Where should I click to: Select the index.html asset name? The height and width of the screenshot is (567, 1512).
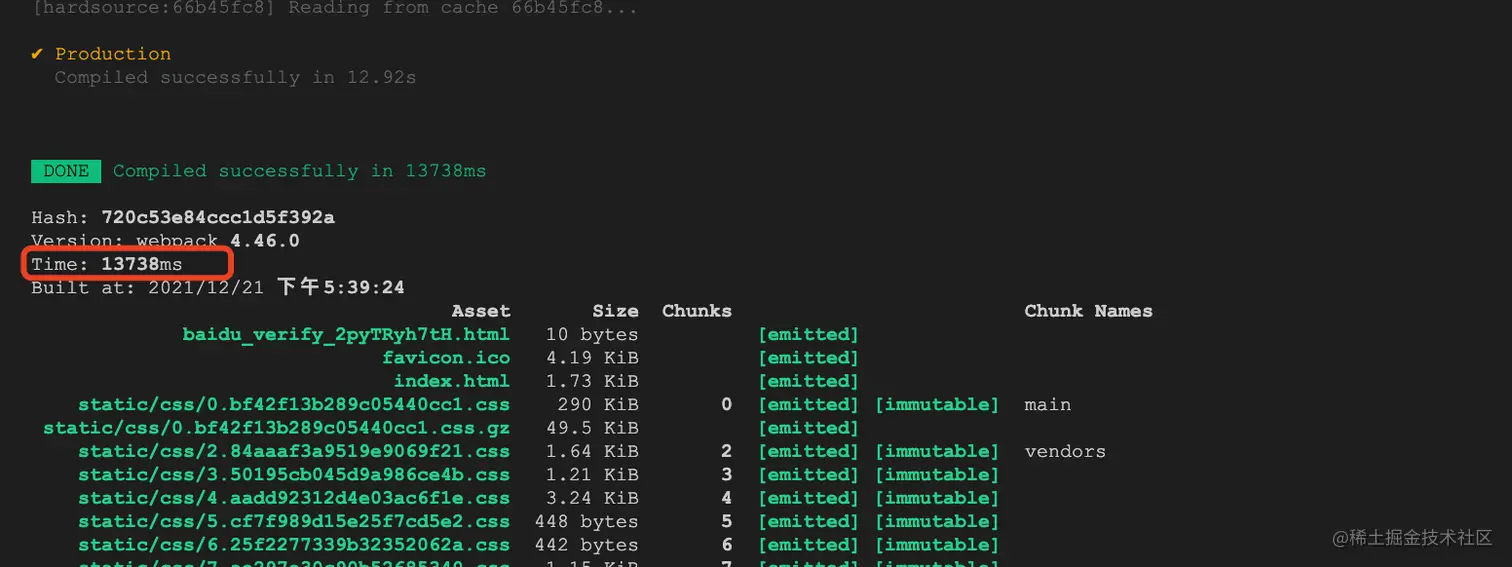[452, 381]
